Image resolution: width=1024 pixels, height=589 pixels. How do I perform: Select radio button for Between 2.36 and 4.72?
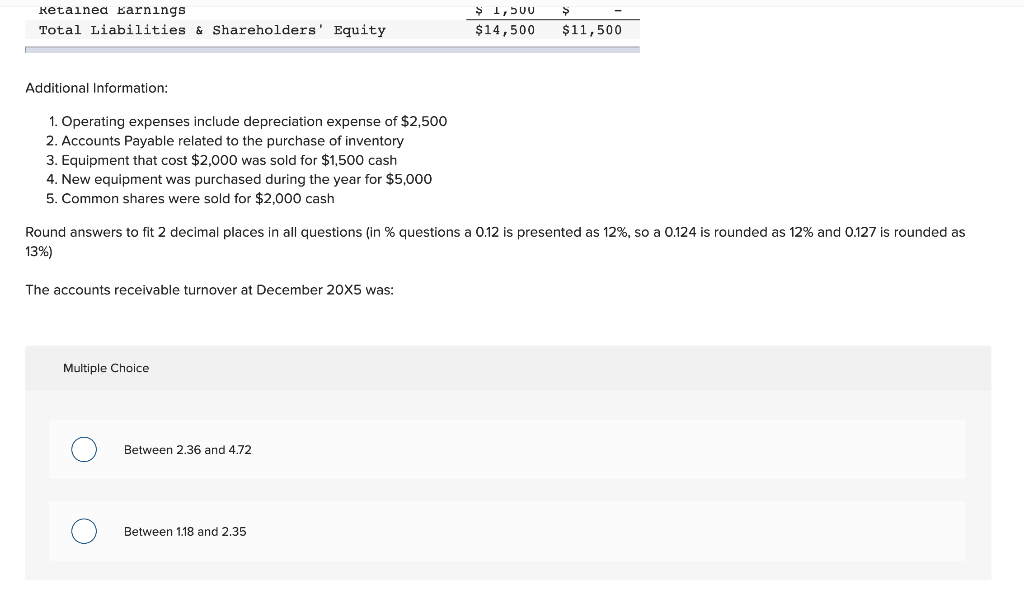click(84, 450)
